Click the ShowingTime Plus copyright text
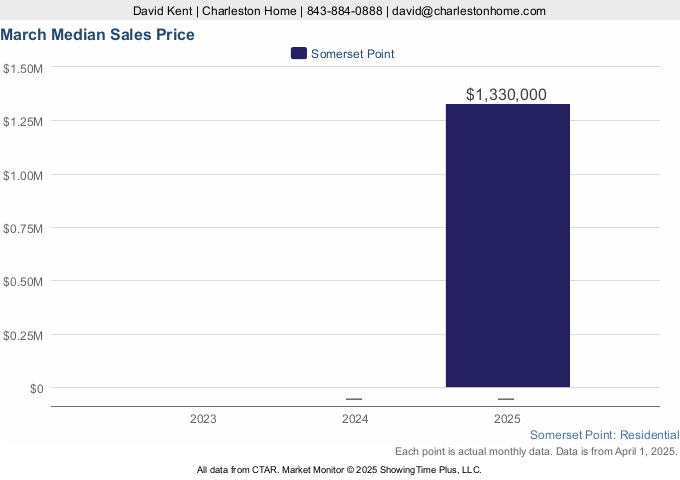The width and height of the screenshot is (680, 480). (x=340, y=469)
